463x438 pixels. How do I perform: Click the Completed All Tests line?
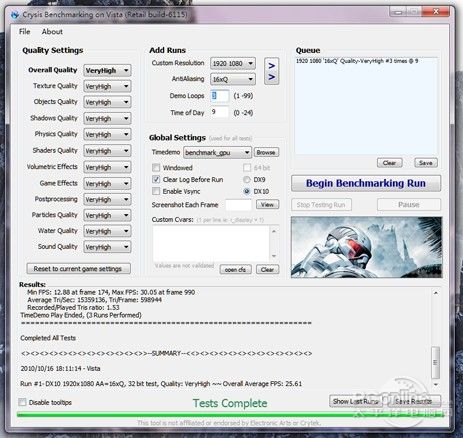[x=48, y=338]
